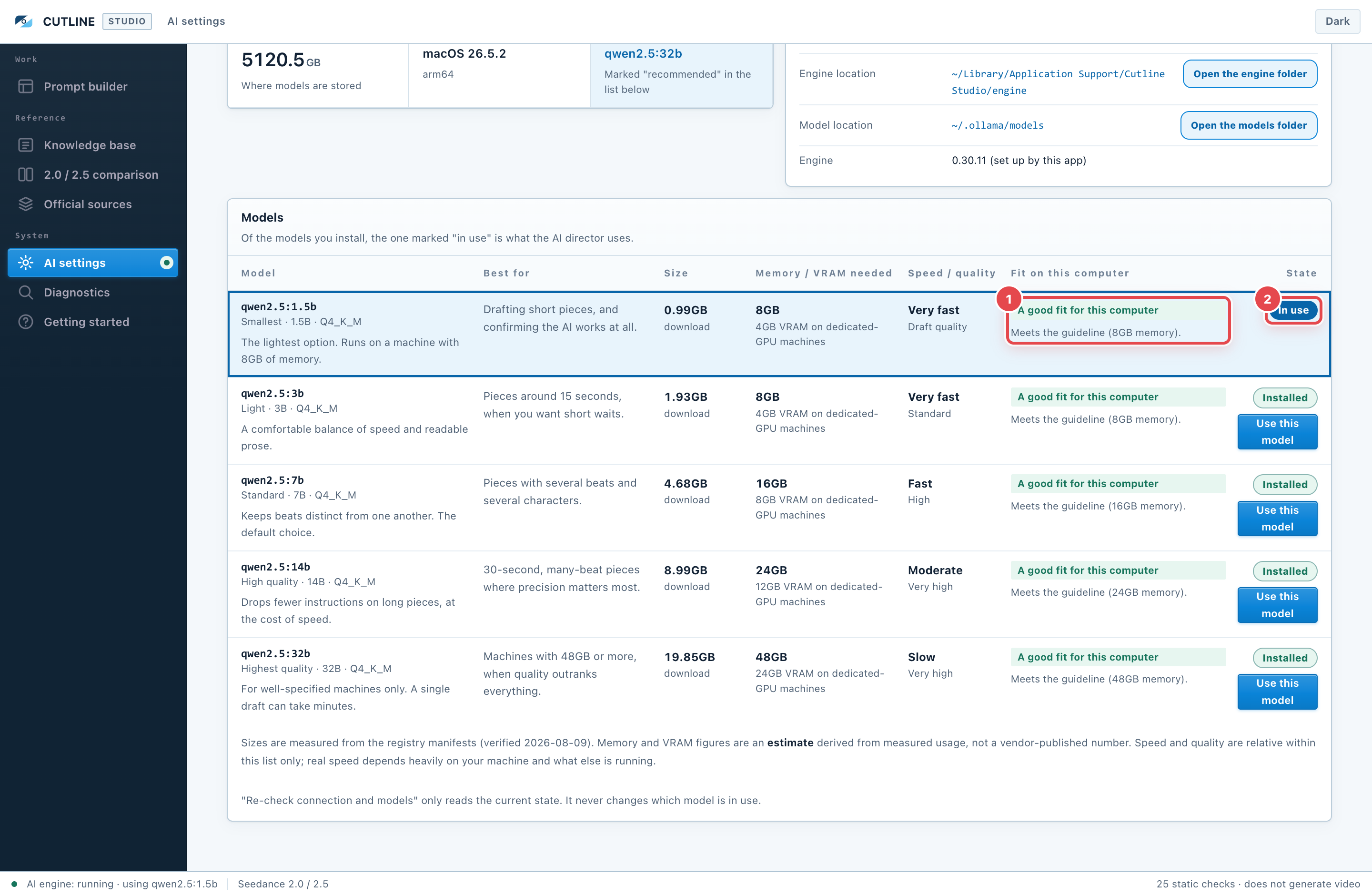Viewport: 1372px width, 896px height.
Task: Click the In use badge for qwen2.5:1.5b
Action: click(1293, 310)
